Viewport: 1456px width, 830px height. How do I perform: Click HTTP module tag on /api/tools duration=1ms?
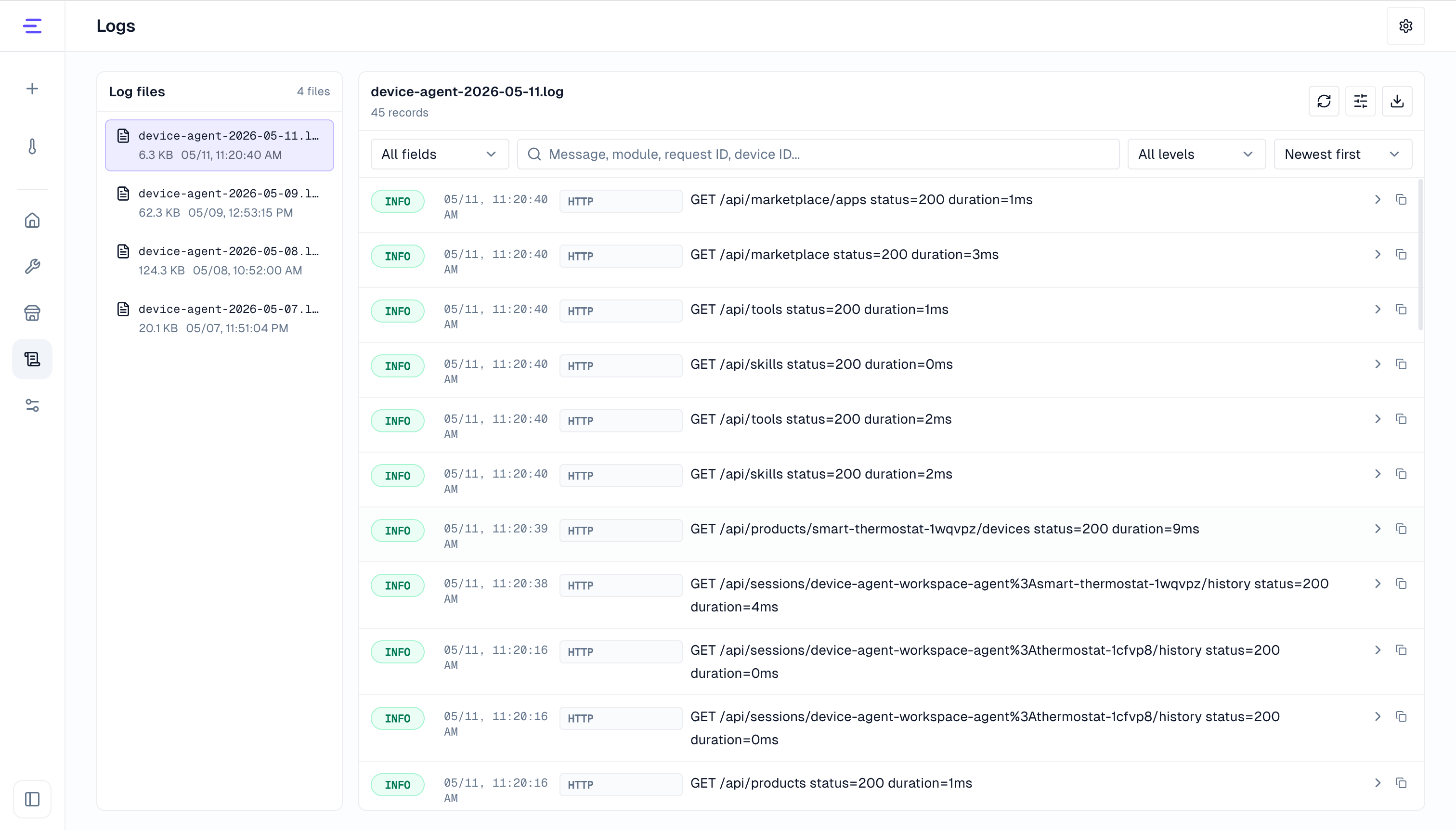coord(620,311)
